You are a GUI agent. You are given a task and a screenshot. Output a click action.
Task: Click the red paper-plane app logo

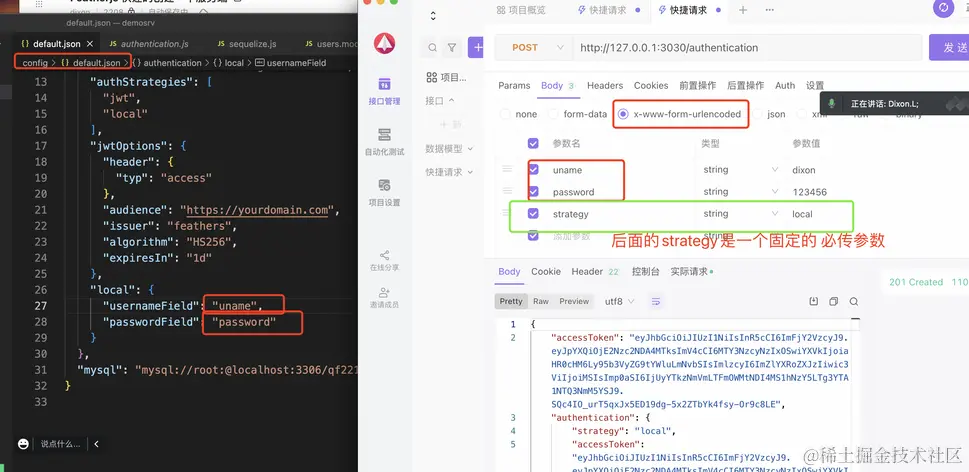pos(384,43)
